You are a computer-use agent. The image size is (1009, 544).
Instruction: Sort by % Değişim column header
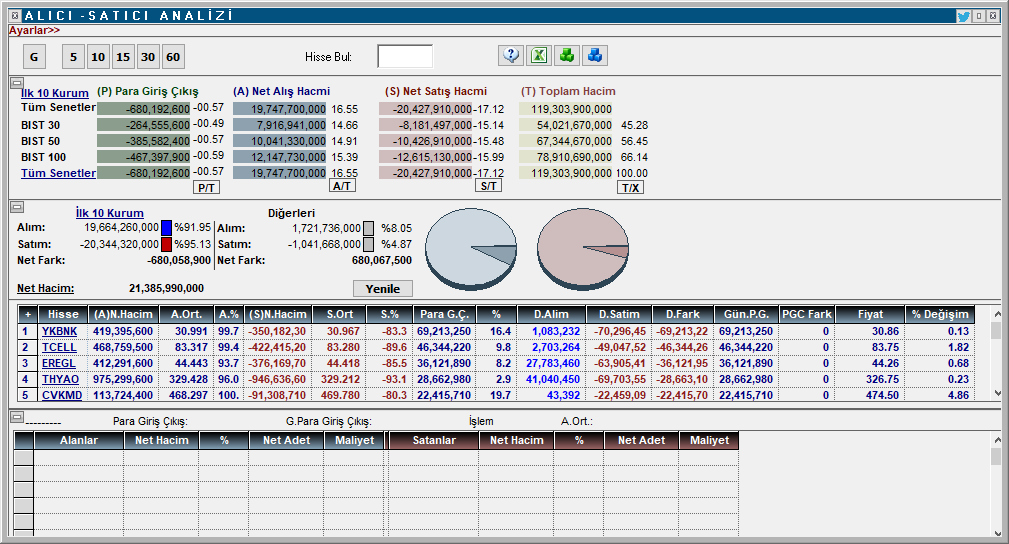pyautogui.click(x=940, y=314)
